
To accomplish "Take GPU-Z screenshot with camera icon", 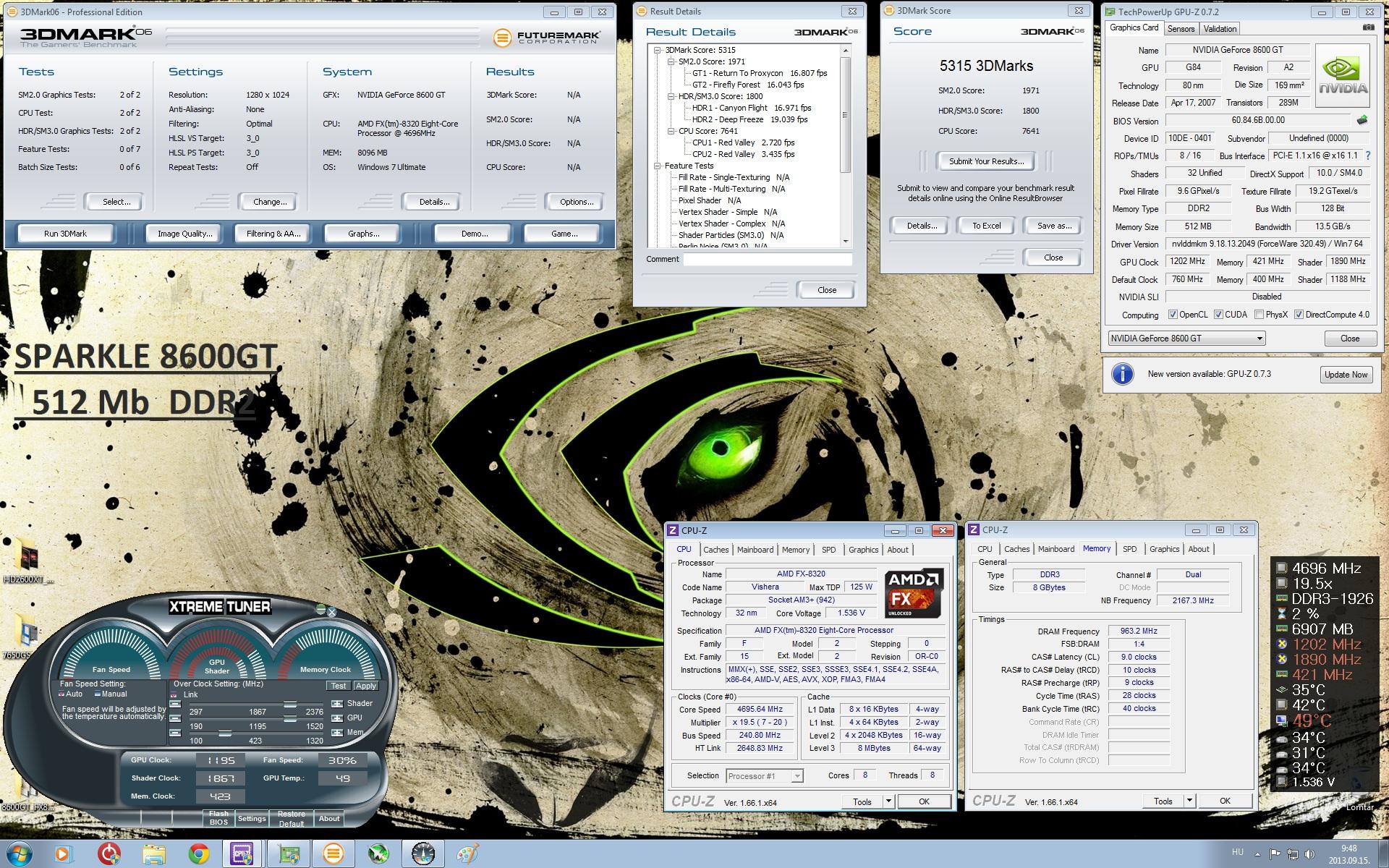I will (1368, 27).
